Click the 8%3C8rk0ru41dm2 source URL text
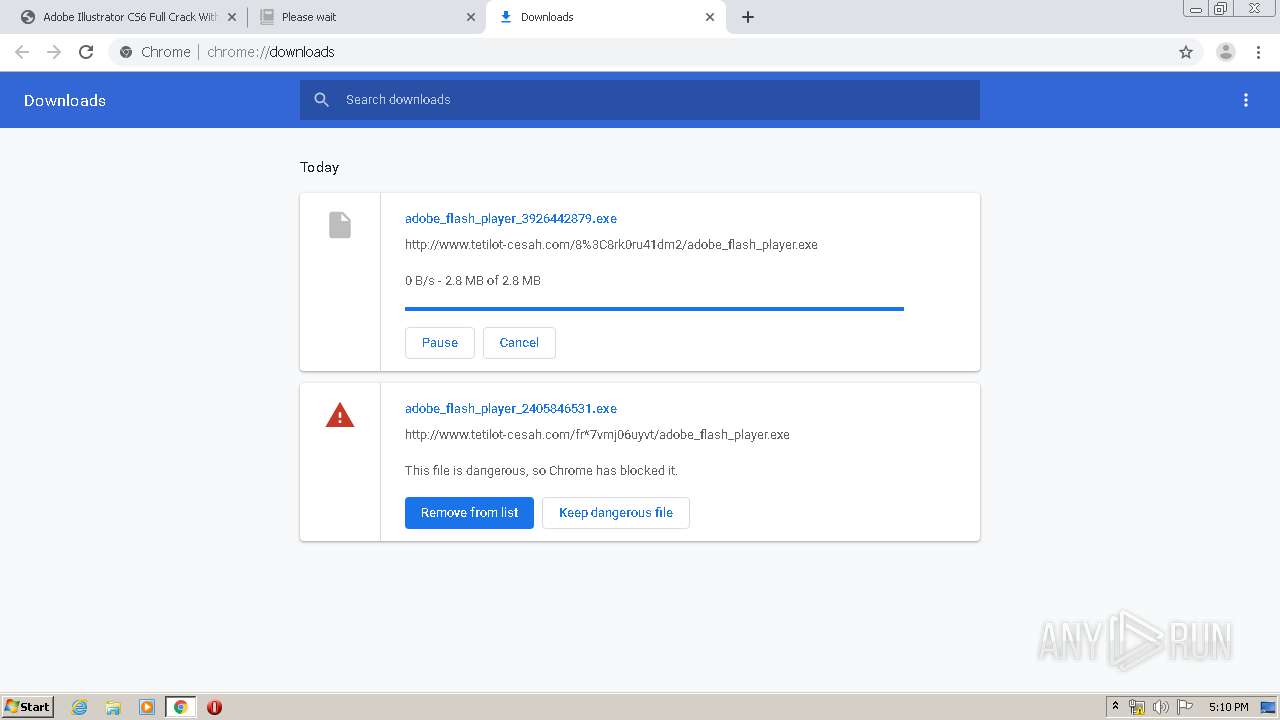Screen dimensions: 1280x720 click(x=611, y=244)
